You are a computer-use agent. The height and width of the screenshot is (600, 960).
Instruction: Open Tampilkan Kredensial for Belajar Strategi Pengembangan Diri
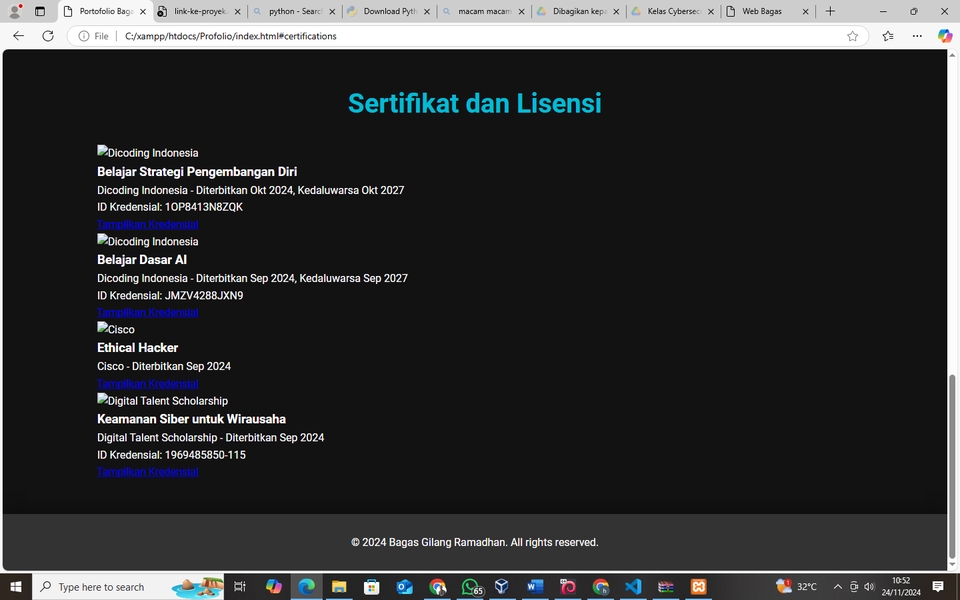pyautogui.click(x=148, y=224)
